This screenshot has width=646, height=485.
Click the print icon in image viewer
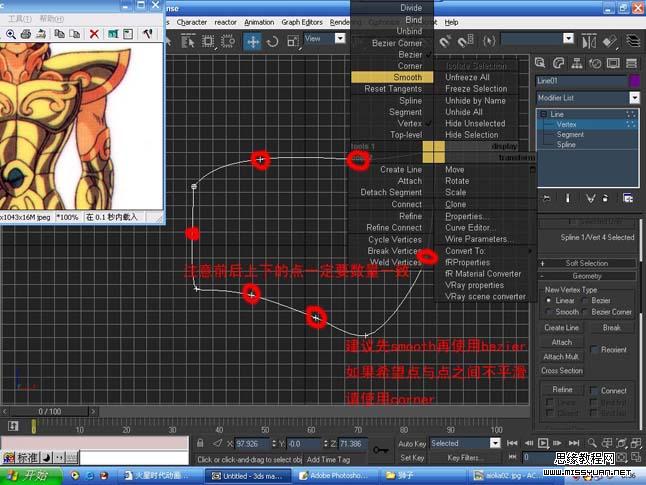click(x=26, y=34)
